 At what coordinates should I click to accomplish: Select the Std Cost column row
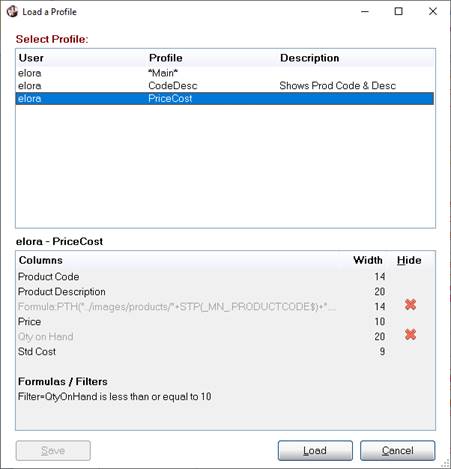click(225, 352)
